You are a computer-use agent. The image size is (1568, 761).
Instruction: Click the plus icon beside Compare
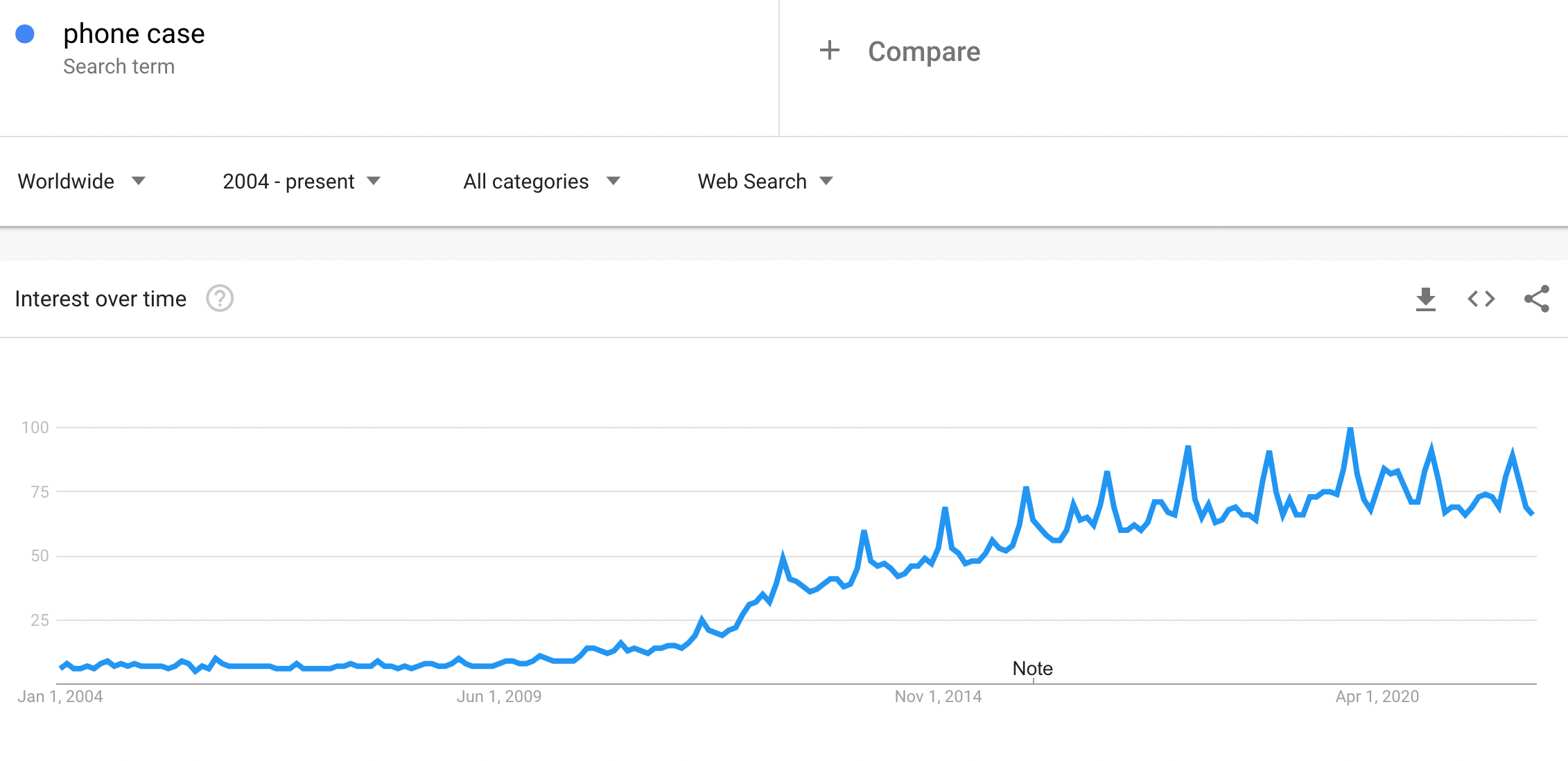coord(829,51)
